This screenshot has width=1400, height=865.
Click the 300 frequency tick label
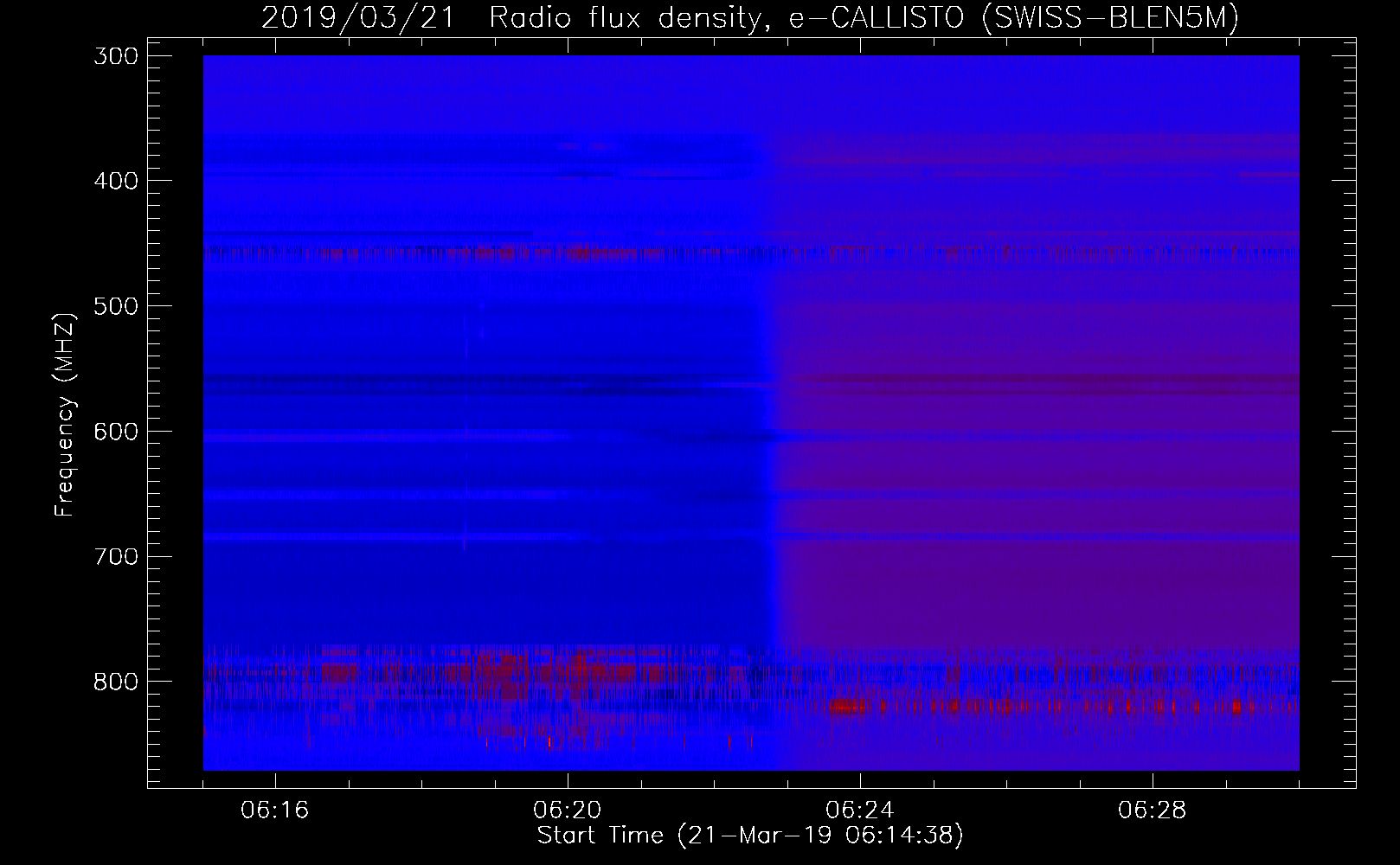click(x=114, y=55)
